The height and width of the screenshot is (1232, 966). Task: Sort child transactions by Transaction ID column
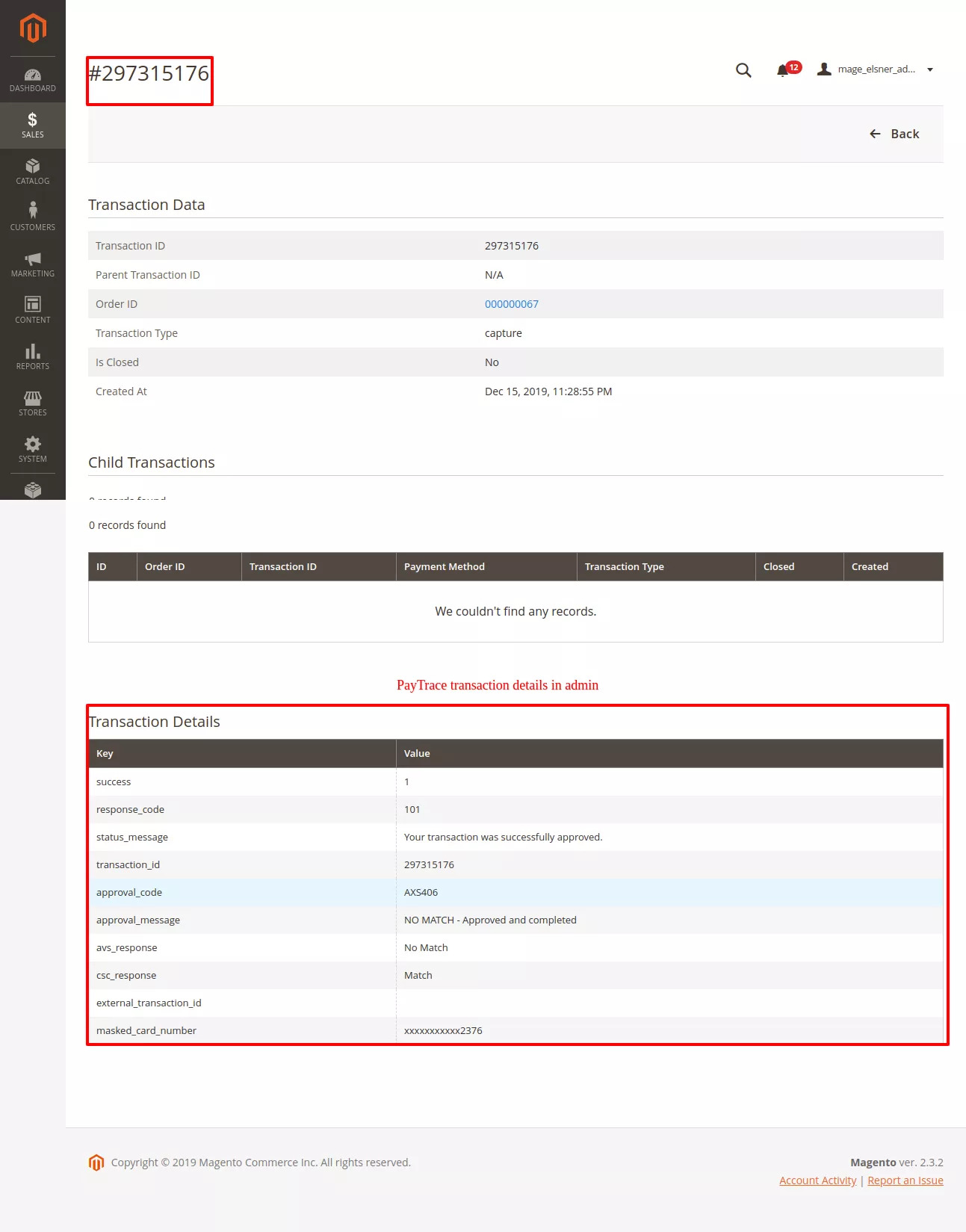click(x=283, y=567)
